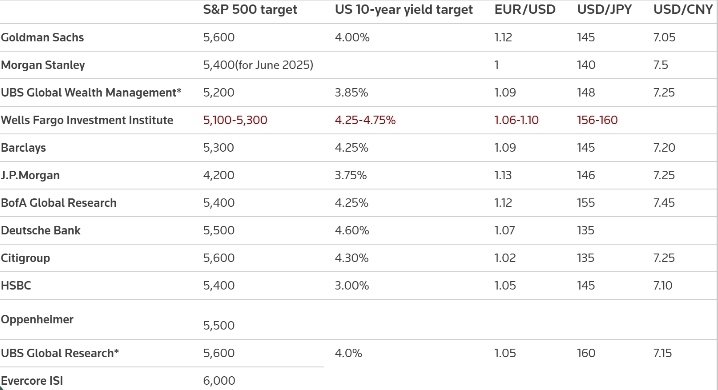Viewport: 718px width, 390px height.
Task: Click Wells Fargo's 5,100-5,300 S&P target
Action: [x=235, y=120]
